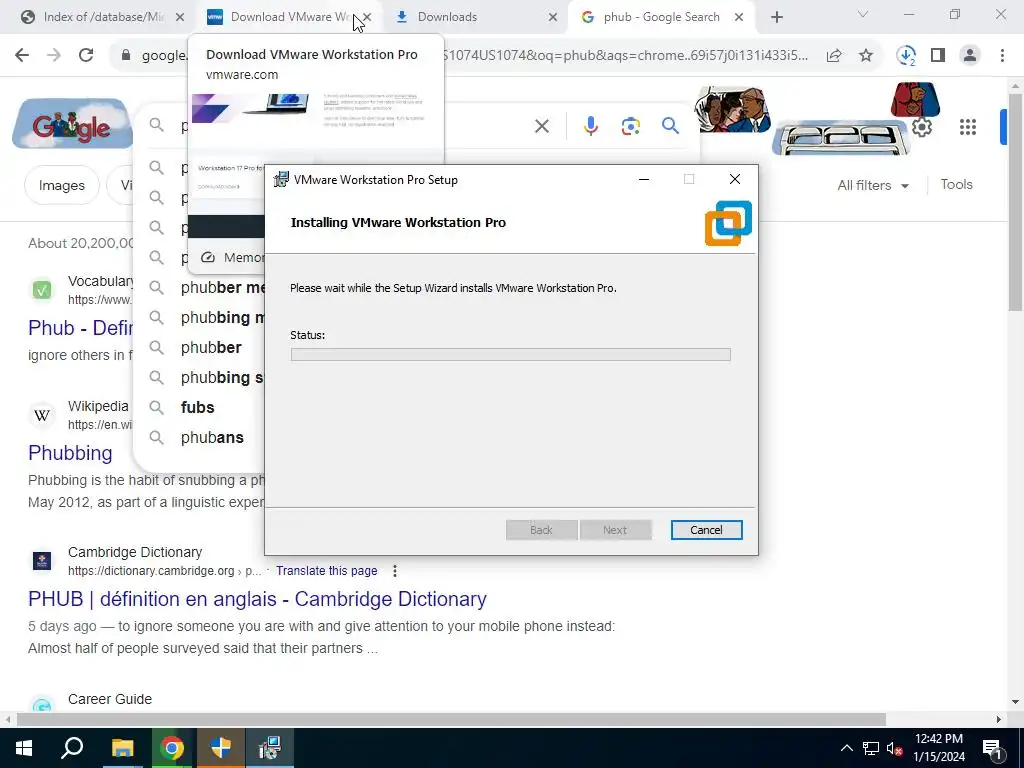The width and height of the screenshot is (1024, 768).
Task: Click the share page icon in address bar
Action: pyautogui.click(x=834, y=56)
